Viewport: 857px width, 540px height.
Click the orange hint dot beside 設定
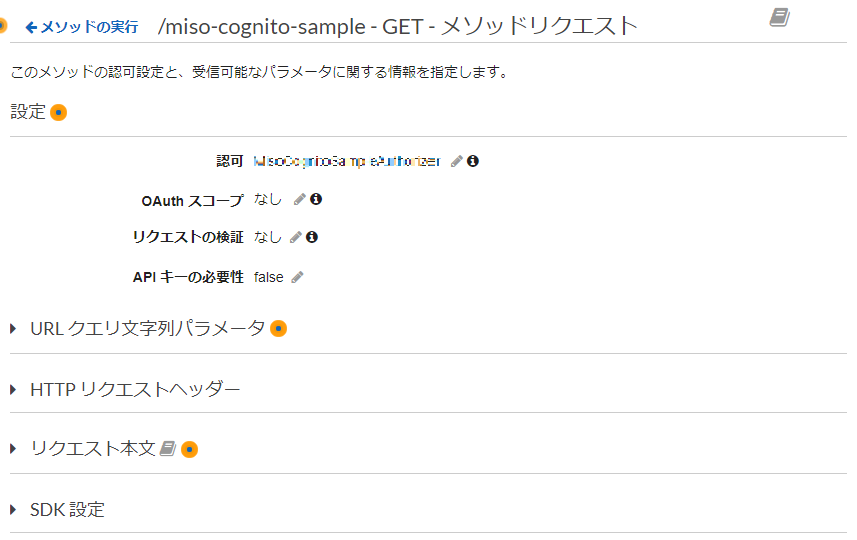pyautogui.click(x=59, y=112)
